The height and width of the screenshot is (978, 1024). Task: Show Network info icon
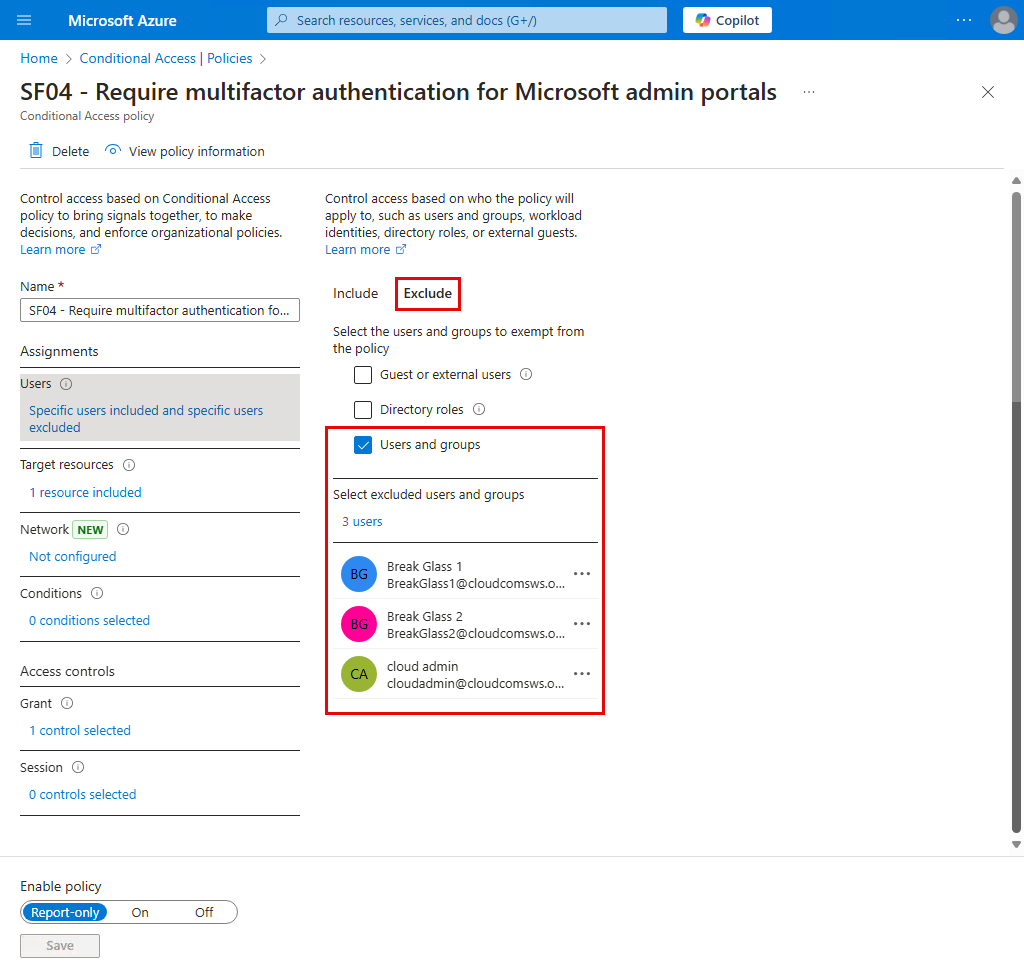[x=123, y=529]
